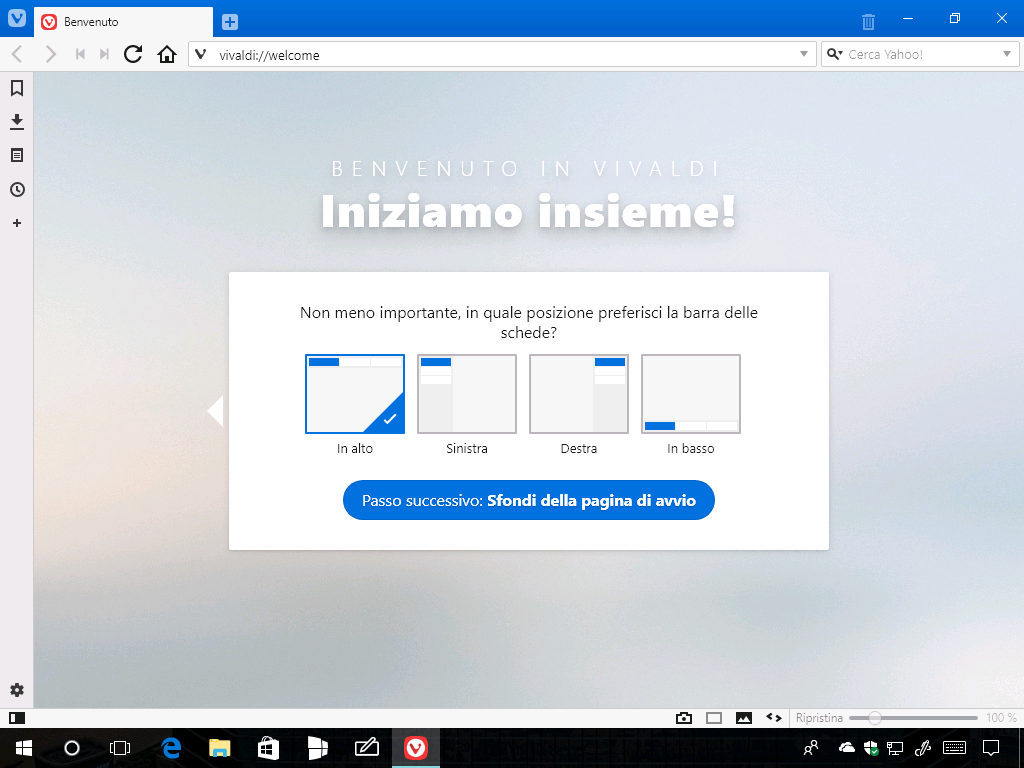Open the Windows Start menu
This screenshot has width=1024, height=768.
pyautogui.click(x=24, y=748)
